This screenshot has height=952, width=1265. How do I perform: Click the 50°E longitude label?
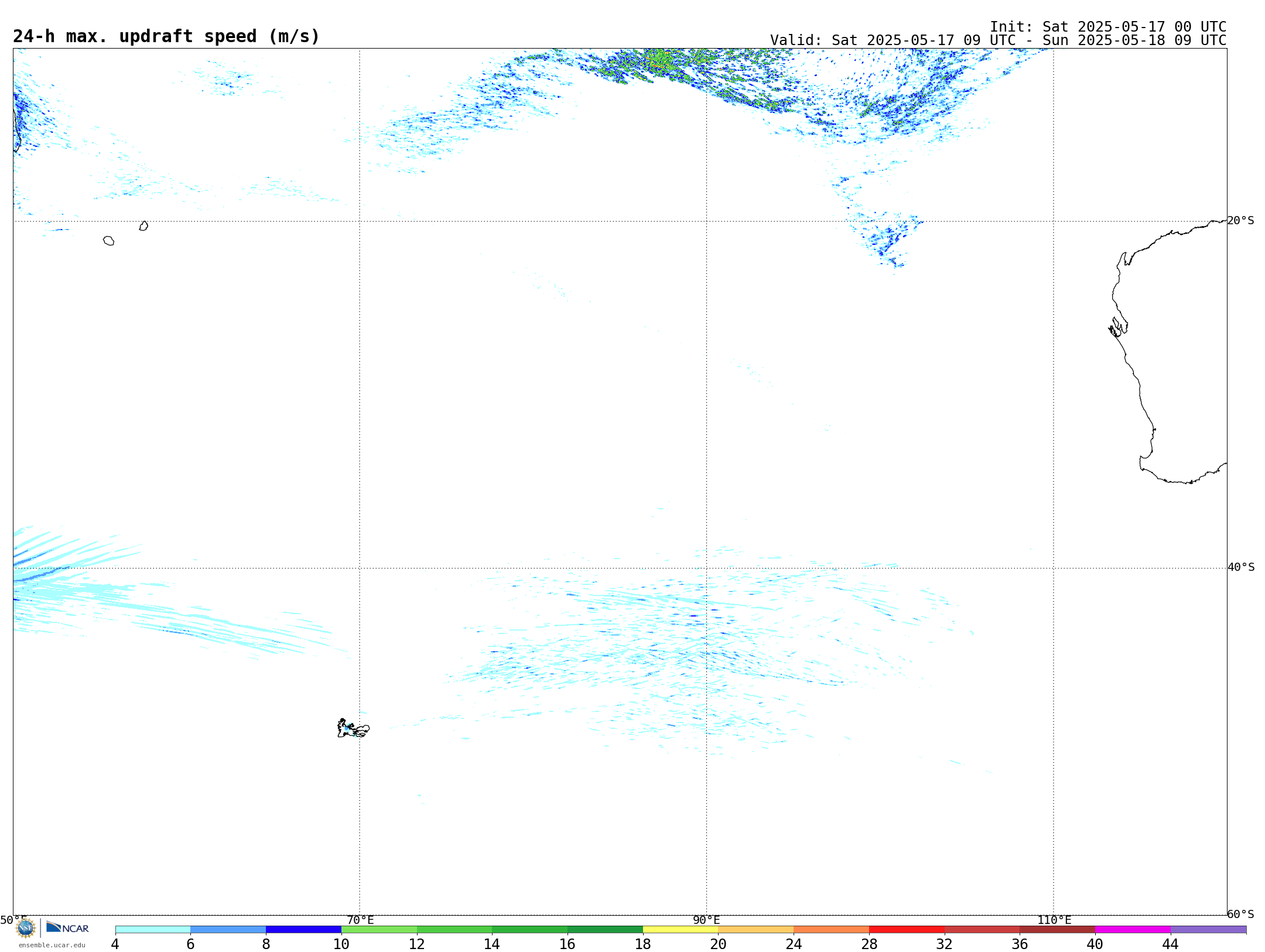[13, 920]
